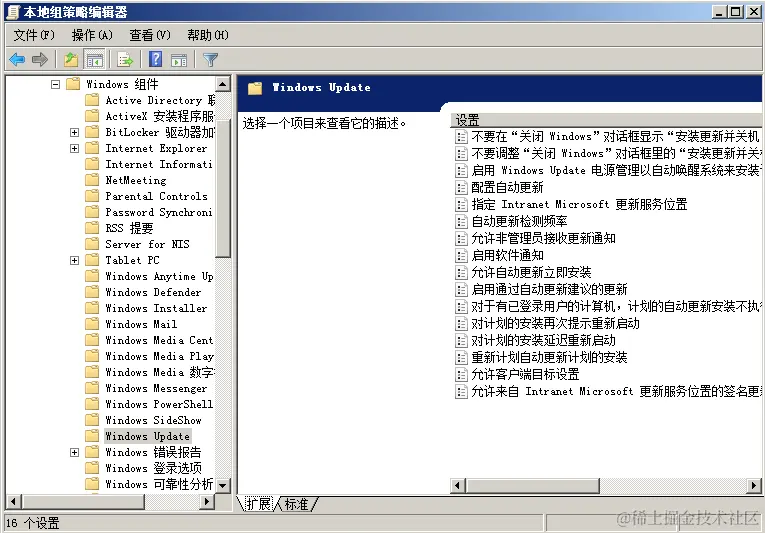
Task: Click the policy icon beside 允许客户端目标设置
Action: tap(461, 375)
